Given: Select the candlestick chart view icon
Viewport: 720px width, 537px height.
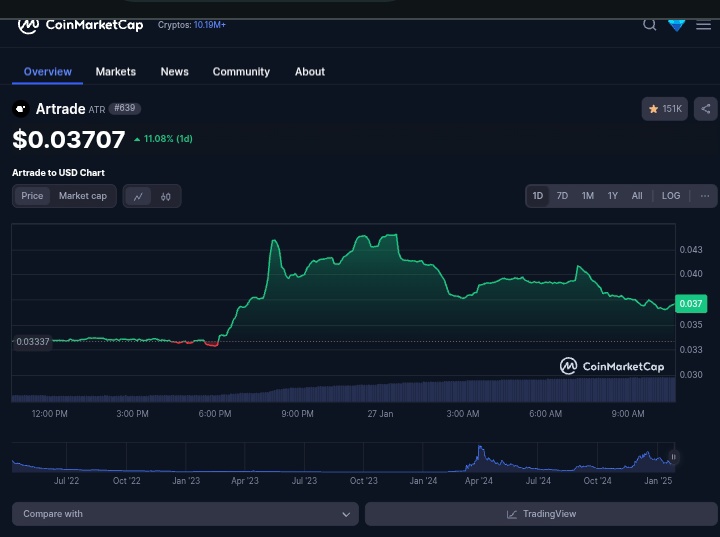Looking at the screenshot, I should tap(166, 197).
